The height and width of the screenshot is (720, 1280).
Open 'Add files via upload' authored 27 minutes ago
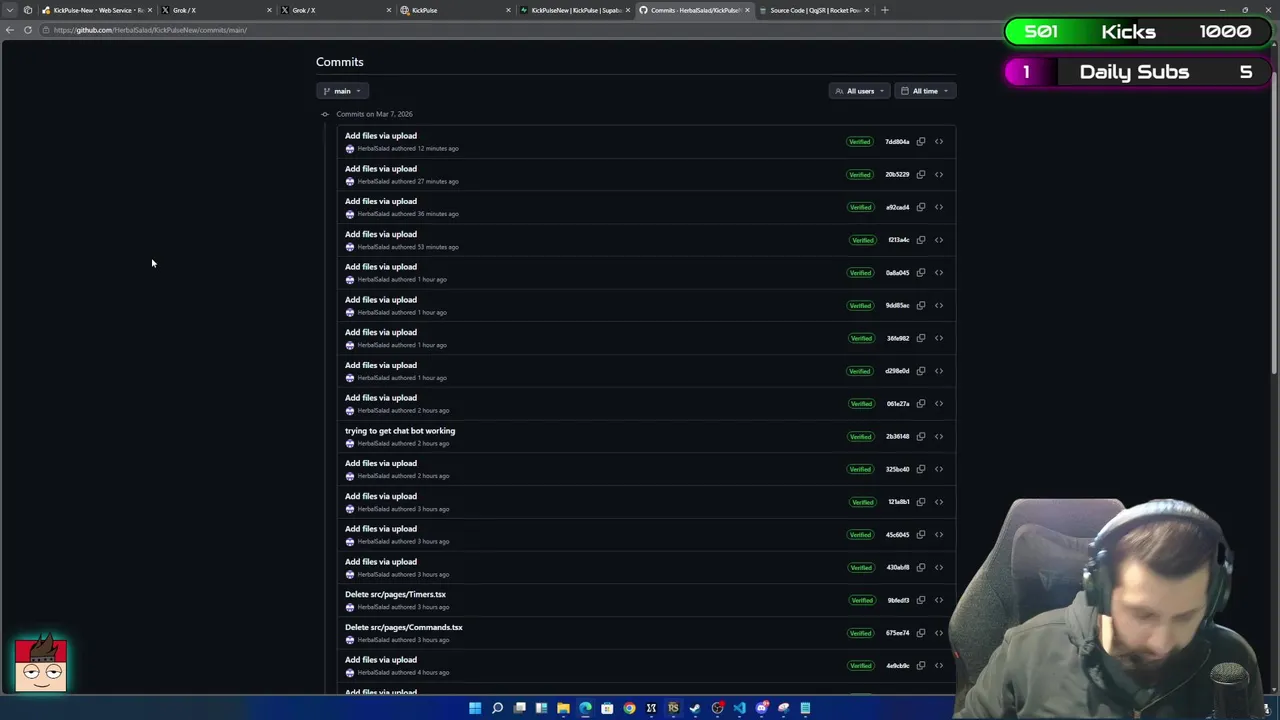[381, 169]
